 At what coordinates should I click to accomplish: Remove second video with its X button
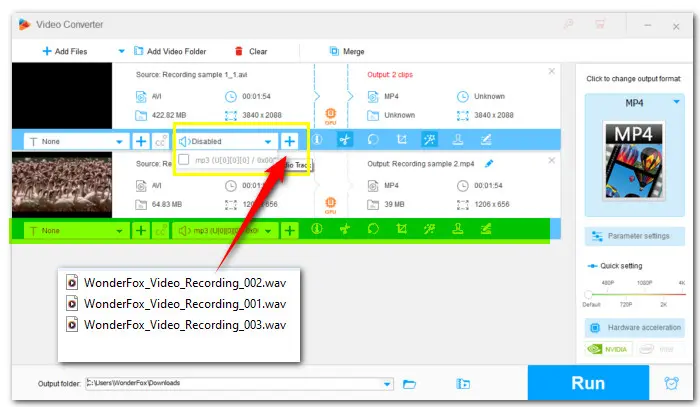tap(552, 160)
